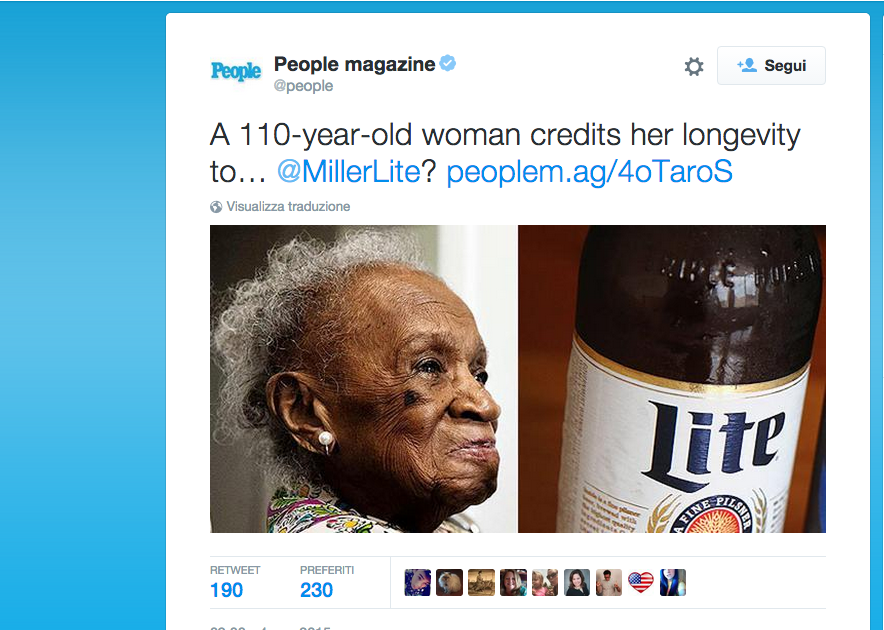Click the Segui follow button
Image resolution: width=884 pixels, height=630 pixels.
click(x=771, y=65)
